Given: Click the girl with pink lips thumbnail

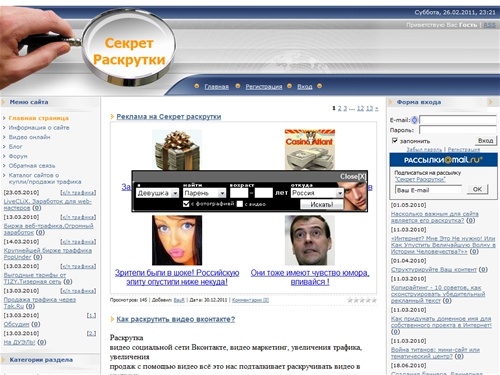Looking at the screenshot, I should coord(177,240).
